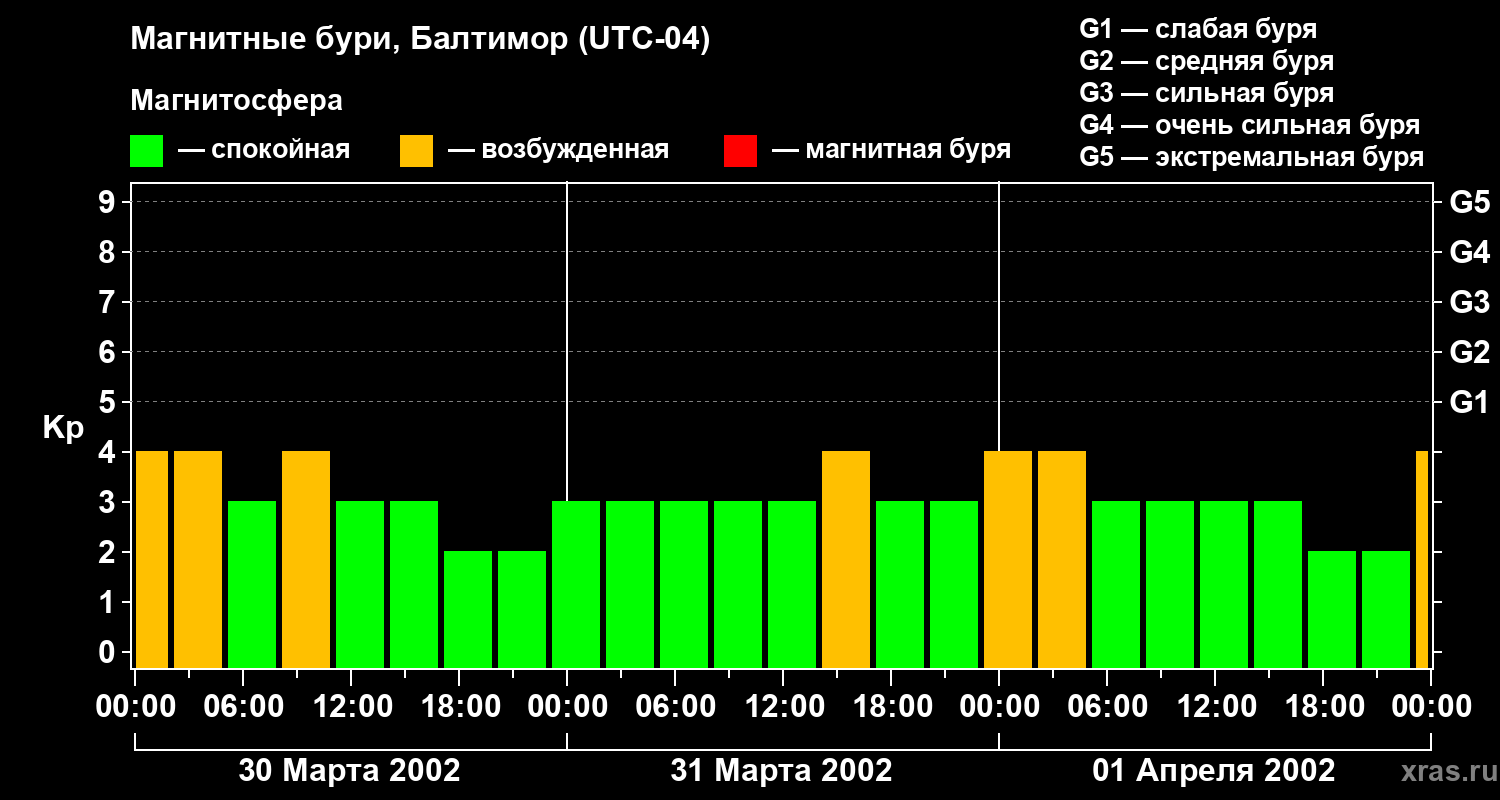Click the '31 Марта 2002' date label
The width and height of the screenshot is (1500, 800).
[781, 770]
